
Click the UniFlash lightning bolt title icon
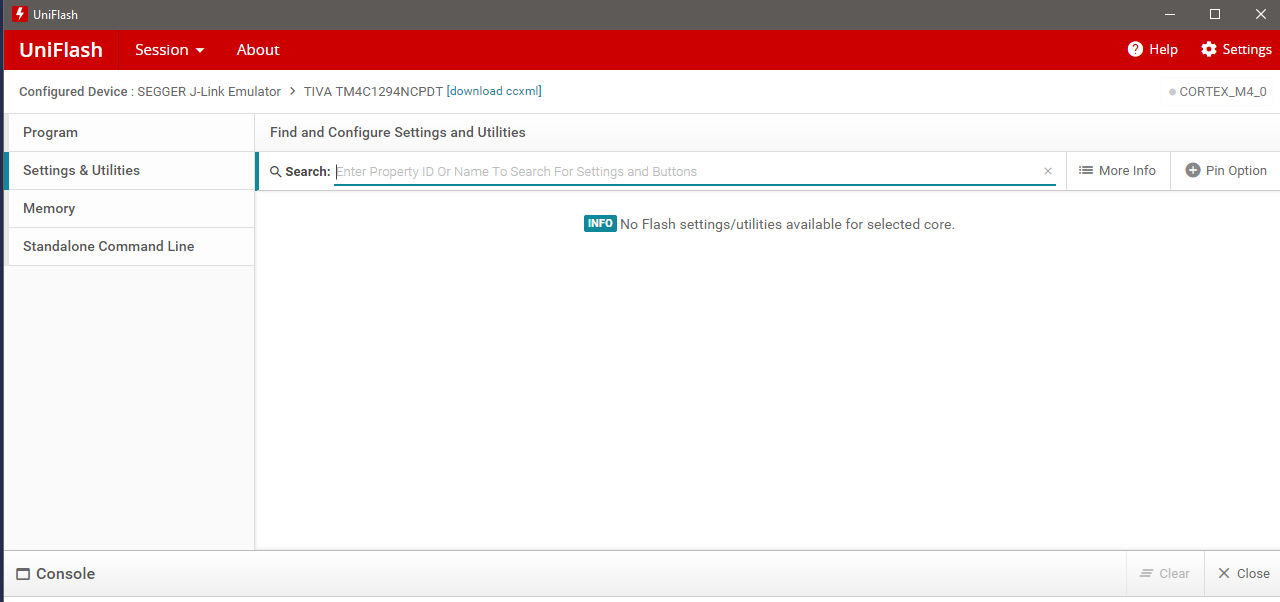pos(19,14)
